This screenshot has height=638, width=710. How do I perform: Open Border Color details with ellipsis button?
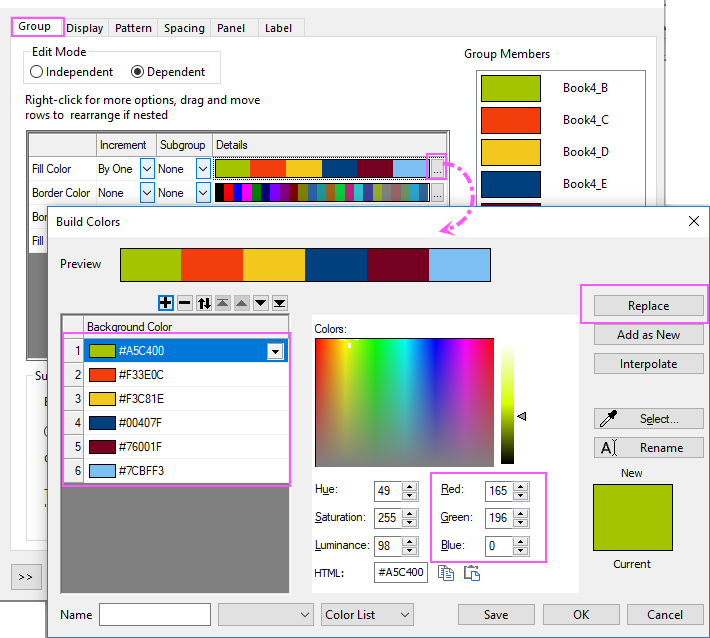point(437,193)
